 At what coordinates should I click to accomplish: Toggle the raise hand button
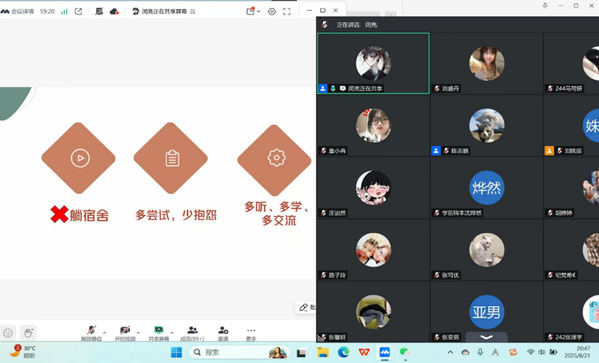28,333
